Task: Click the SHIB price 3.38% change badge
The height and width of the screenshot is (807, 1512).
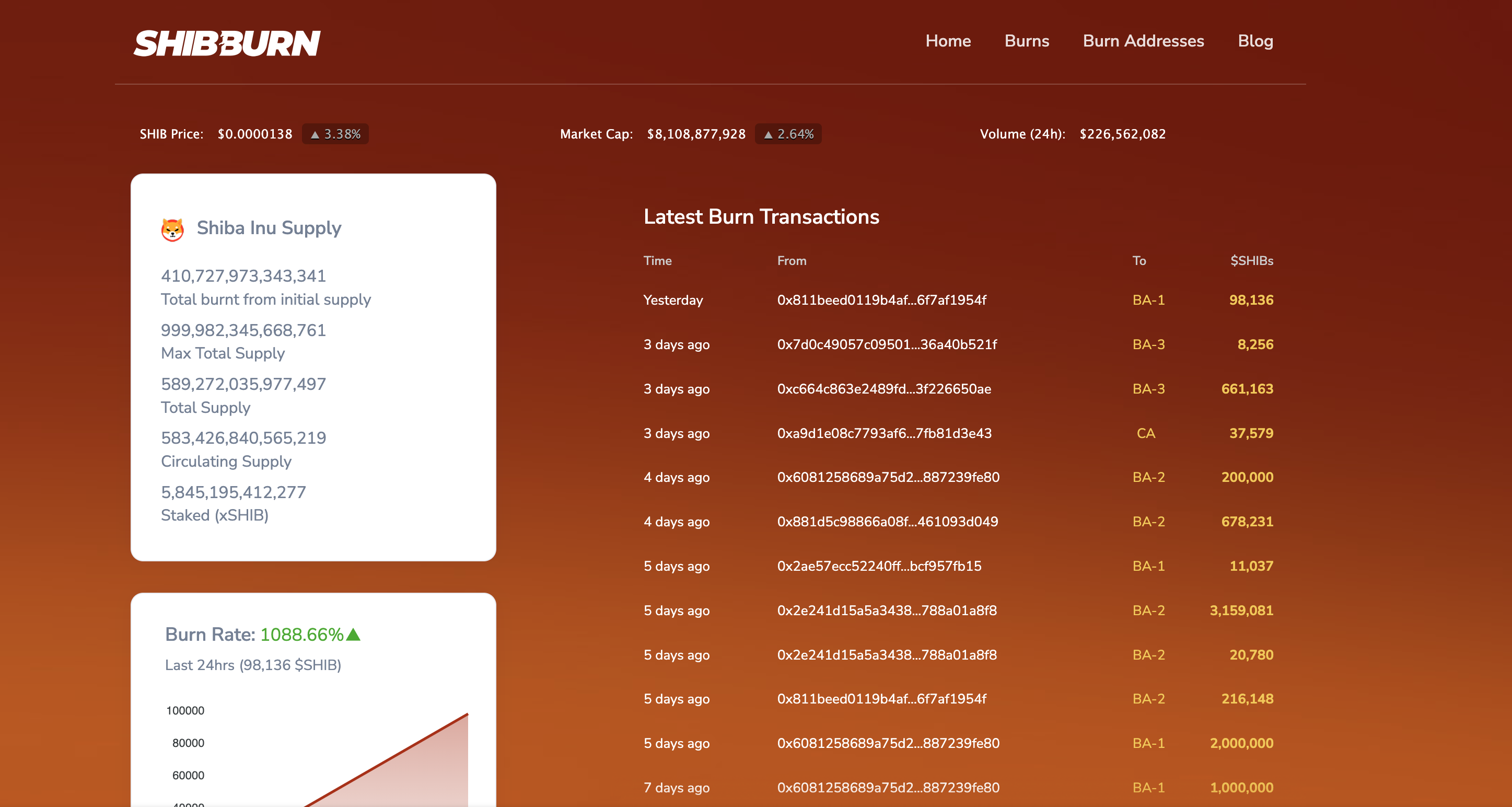Action: [x=335, y=134]
